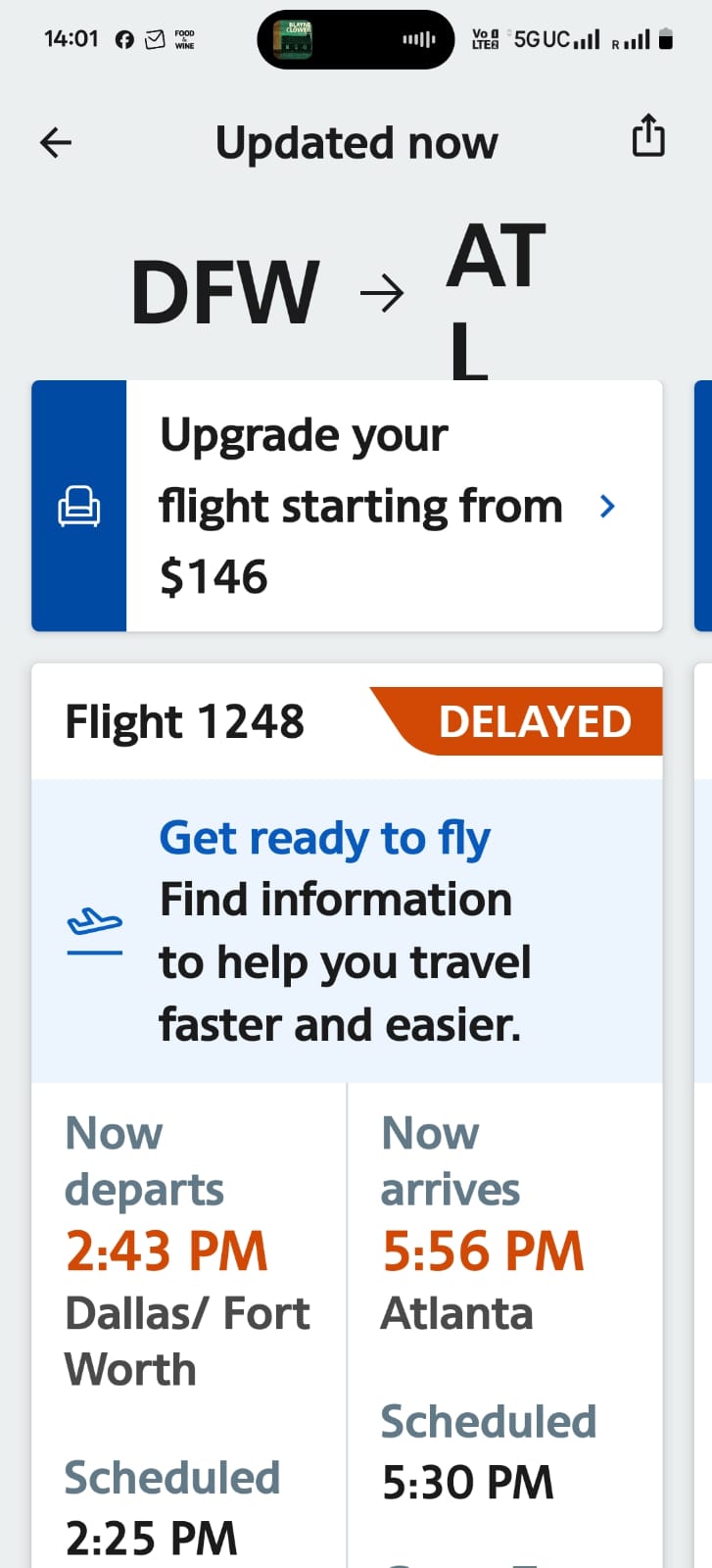Tap the Updated now title
The image size is (712, 1568).
tap(356, 143)
